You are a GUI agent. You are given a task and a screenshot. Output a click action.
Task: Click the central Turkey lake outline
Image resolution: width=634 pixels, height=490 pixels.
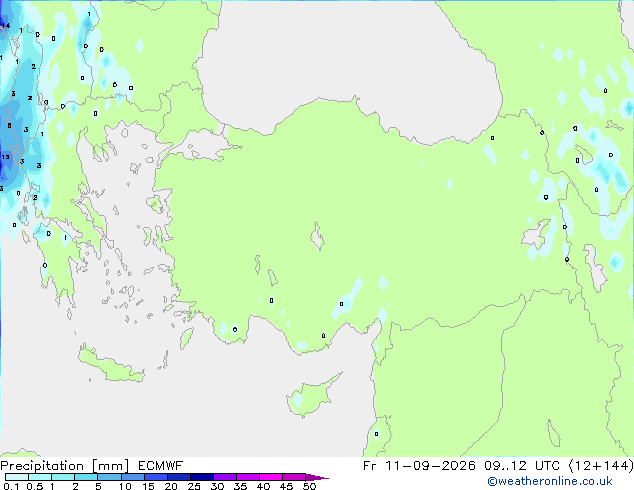coord(317,236)
